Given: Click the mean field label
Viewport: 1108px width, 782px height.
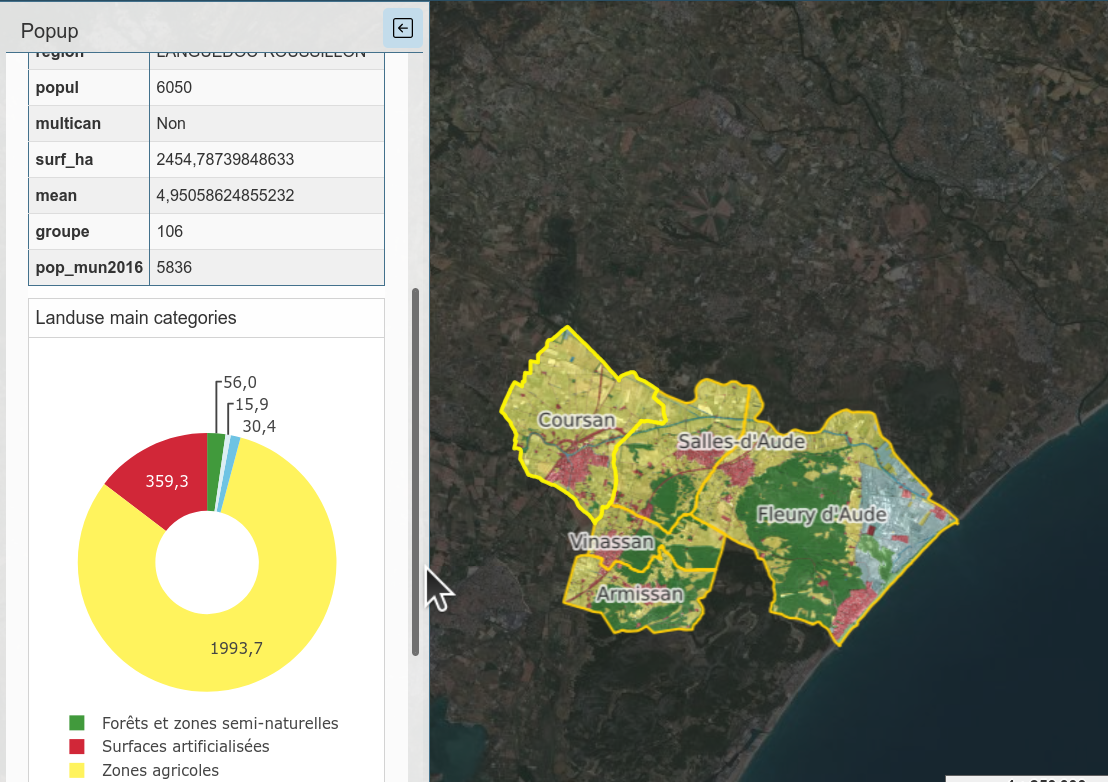Looking at the screenshot, I should point(56,196).
